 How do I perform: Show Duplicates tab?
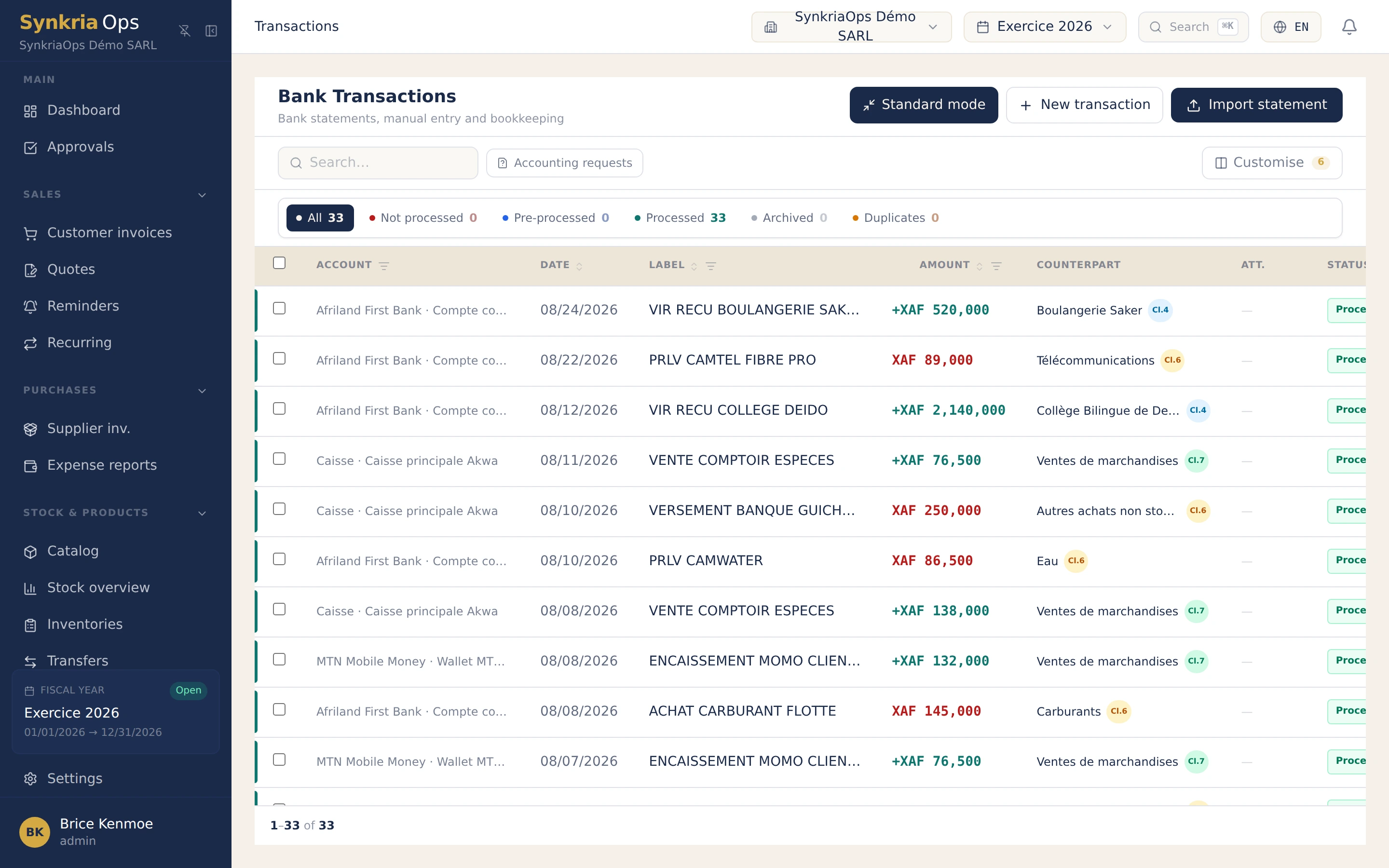(x=896, y=218)
